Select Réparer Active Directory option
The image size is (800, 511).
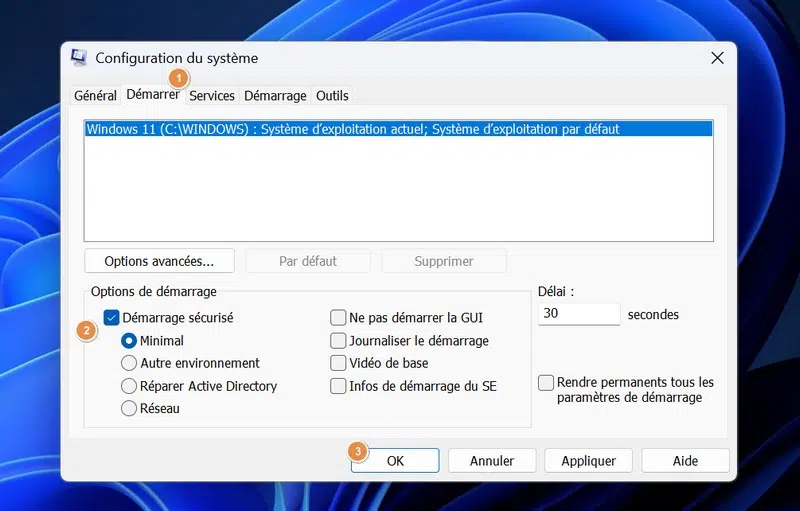point(129,386)
